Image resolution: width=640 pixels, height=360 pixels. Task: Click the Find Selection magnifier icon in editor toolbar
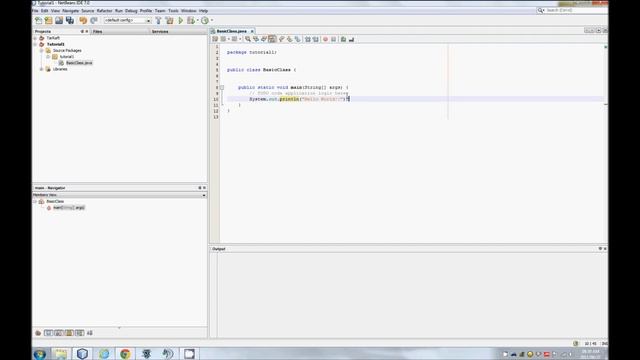pos(248,39)
